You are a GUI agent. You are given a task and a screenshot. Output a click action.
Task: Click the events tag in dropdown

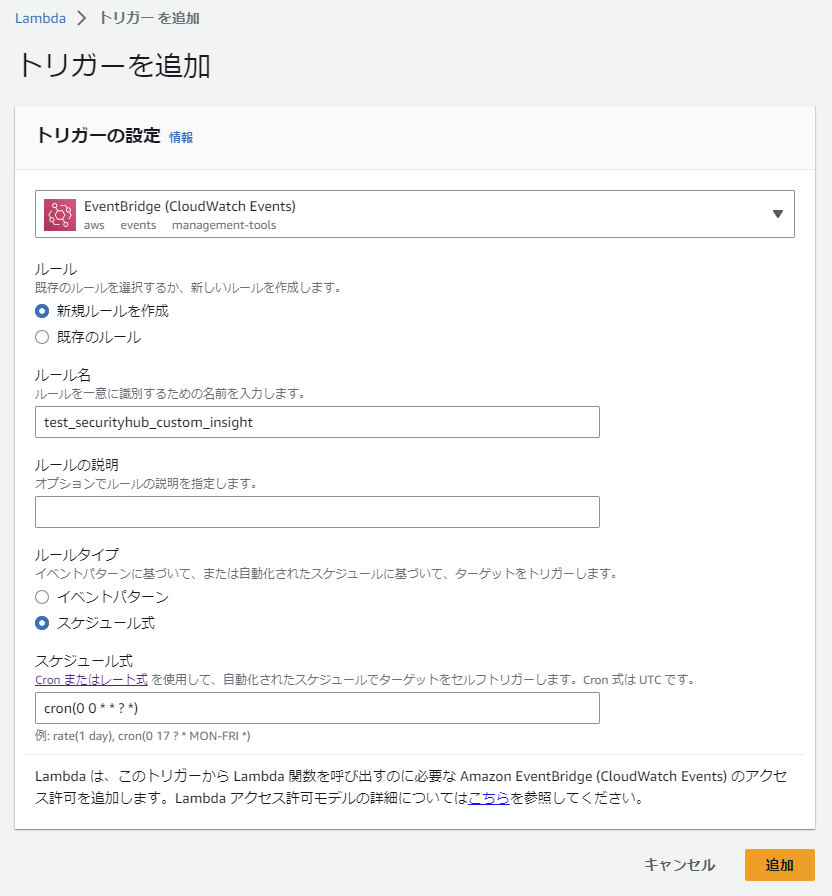pos(138,225)
